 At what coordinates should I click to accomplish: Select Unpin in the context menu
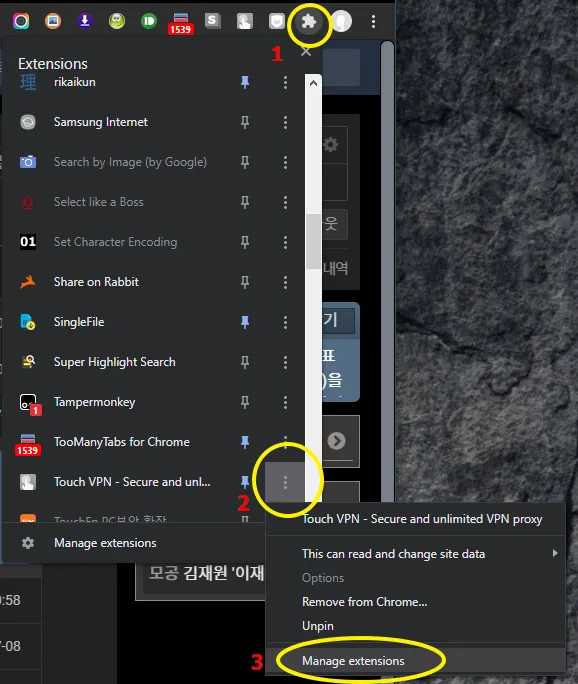tap(416, 626)
